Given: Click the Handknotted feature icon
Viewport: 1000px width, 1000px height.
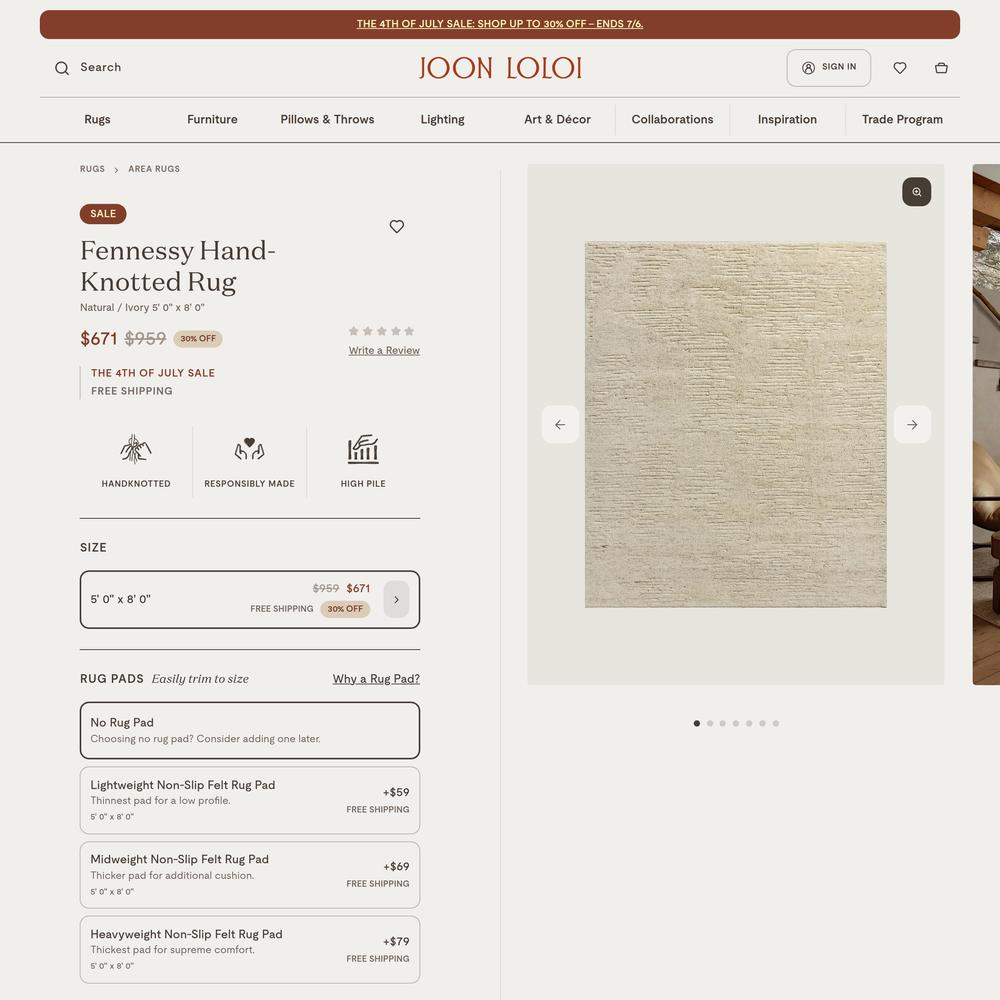Looking at the screenshot, I should click(x=136, y=449).
